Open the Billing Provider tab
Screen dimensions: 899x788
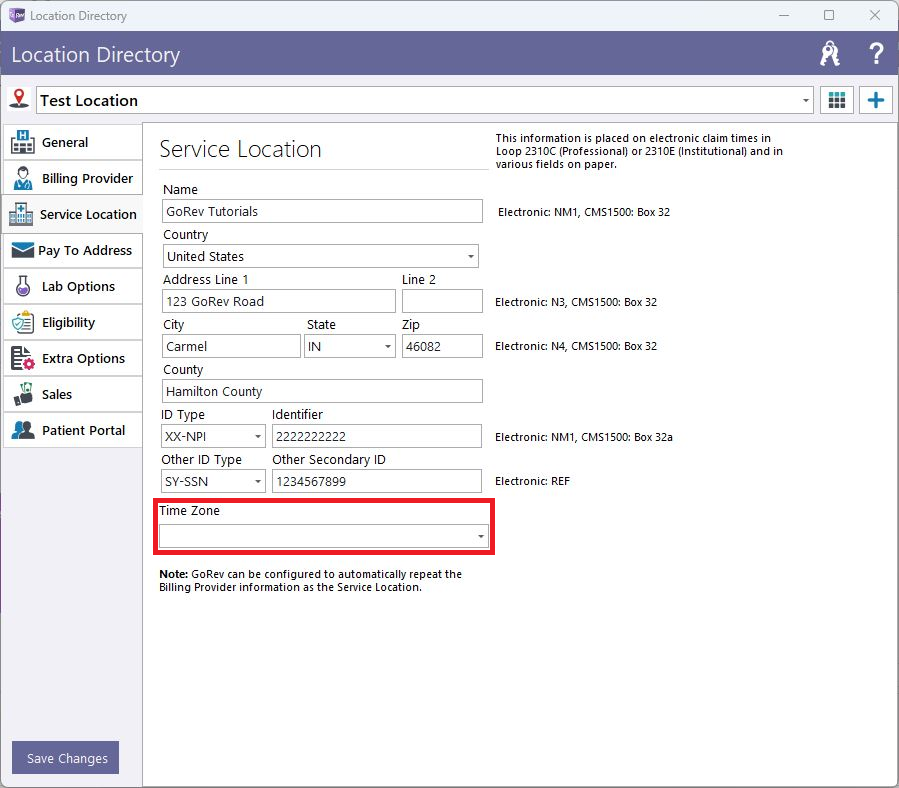coord(72,178)
